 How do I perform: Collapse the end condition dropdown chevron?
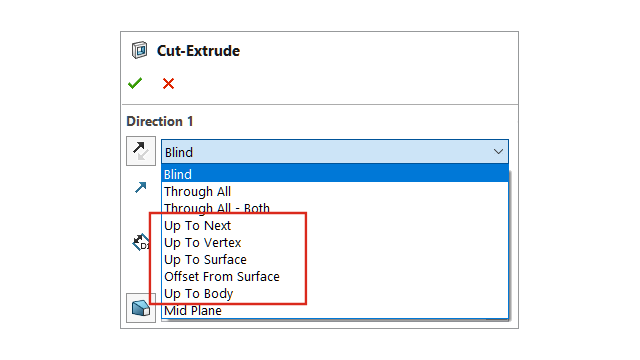tap(498, 152)
